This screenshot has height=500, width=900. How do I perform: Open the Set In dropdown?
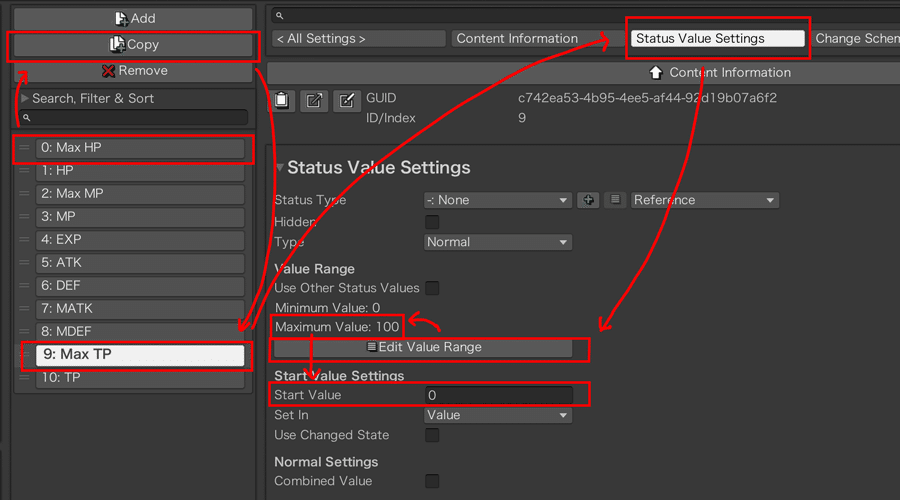pos(497,415)
